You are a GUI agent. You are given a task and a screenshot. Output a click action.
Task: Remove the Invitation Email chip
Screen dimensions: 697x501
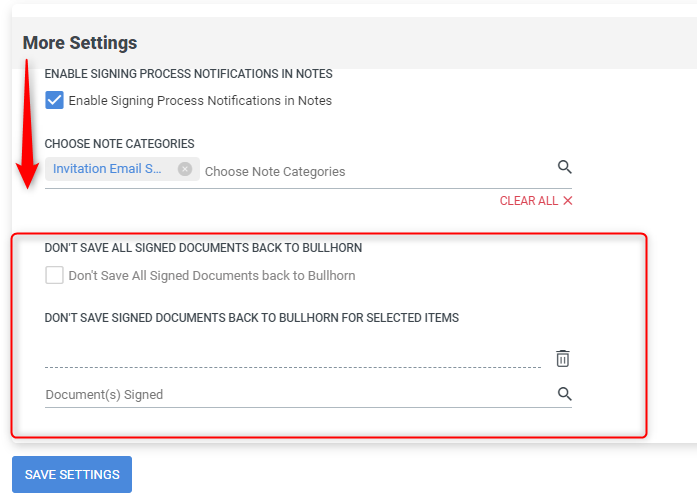184,169
